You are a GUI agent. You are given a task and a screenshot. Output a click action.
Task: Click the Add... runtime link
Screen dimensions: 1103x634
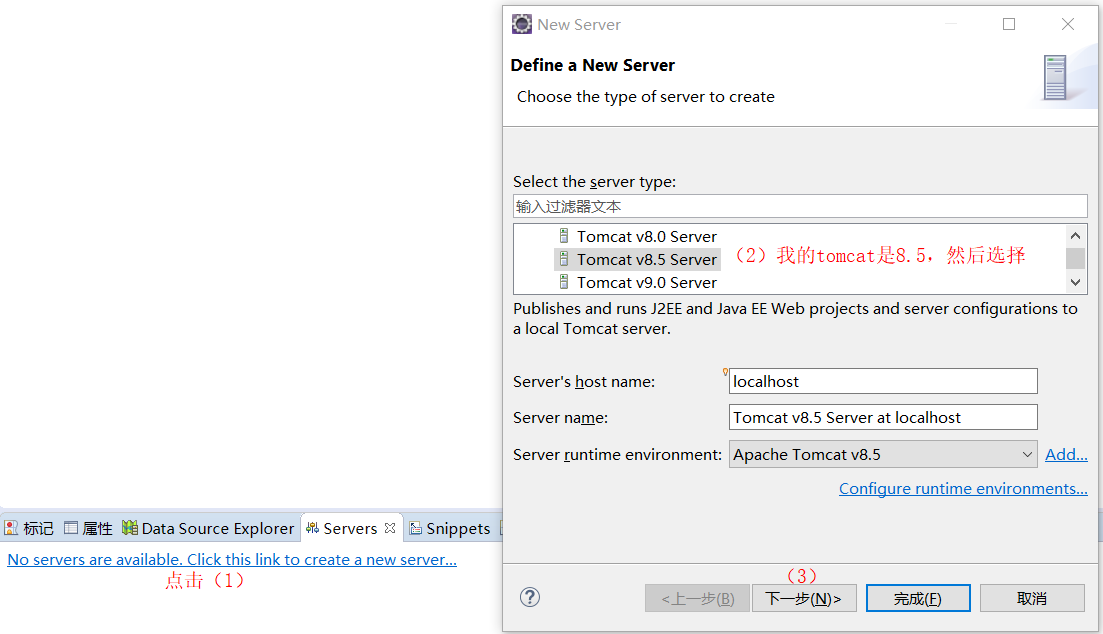point(1066,455)
